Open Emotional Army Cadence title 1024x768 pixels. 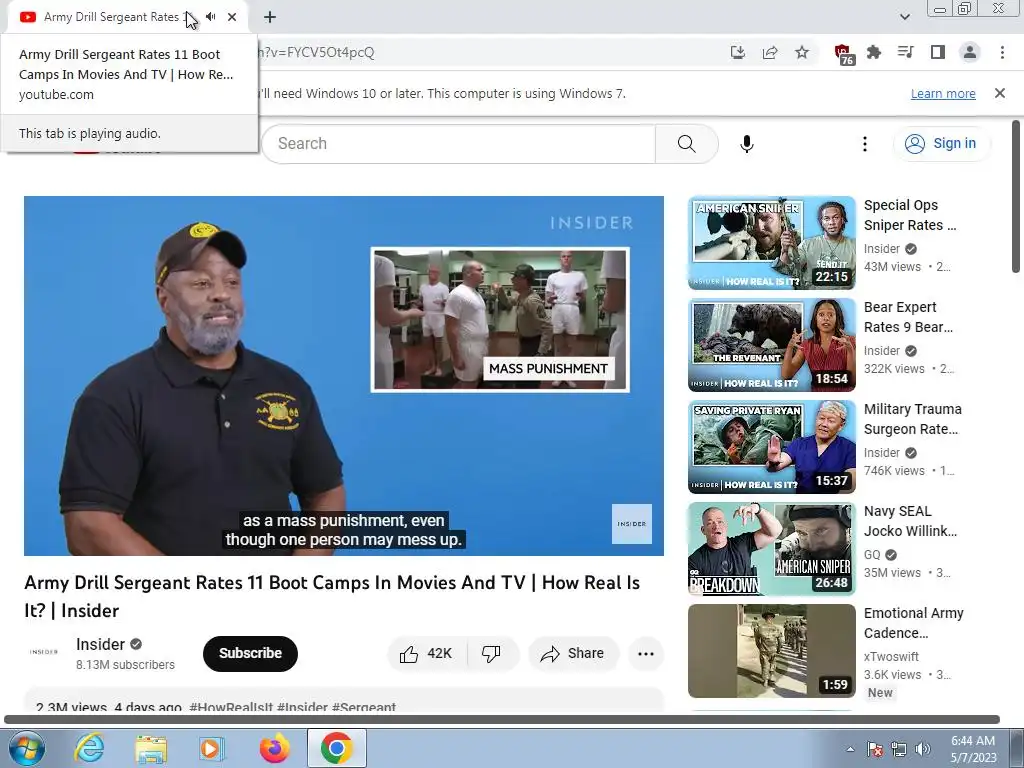[914, 622]
